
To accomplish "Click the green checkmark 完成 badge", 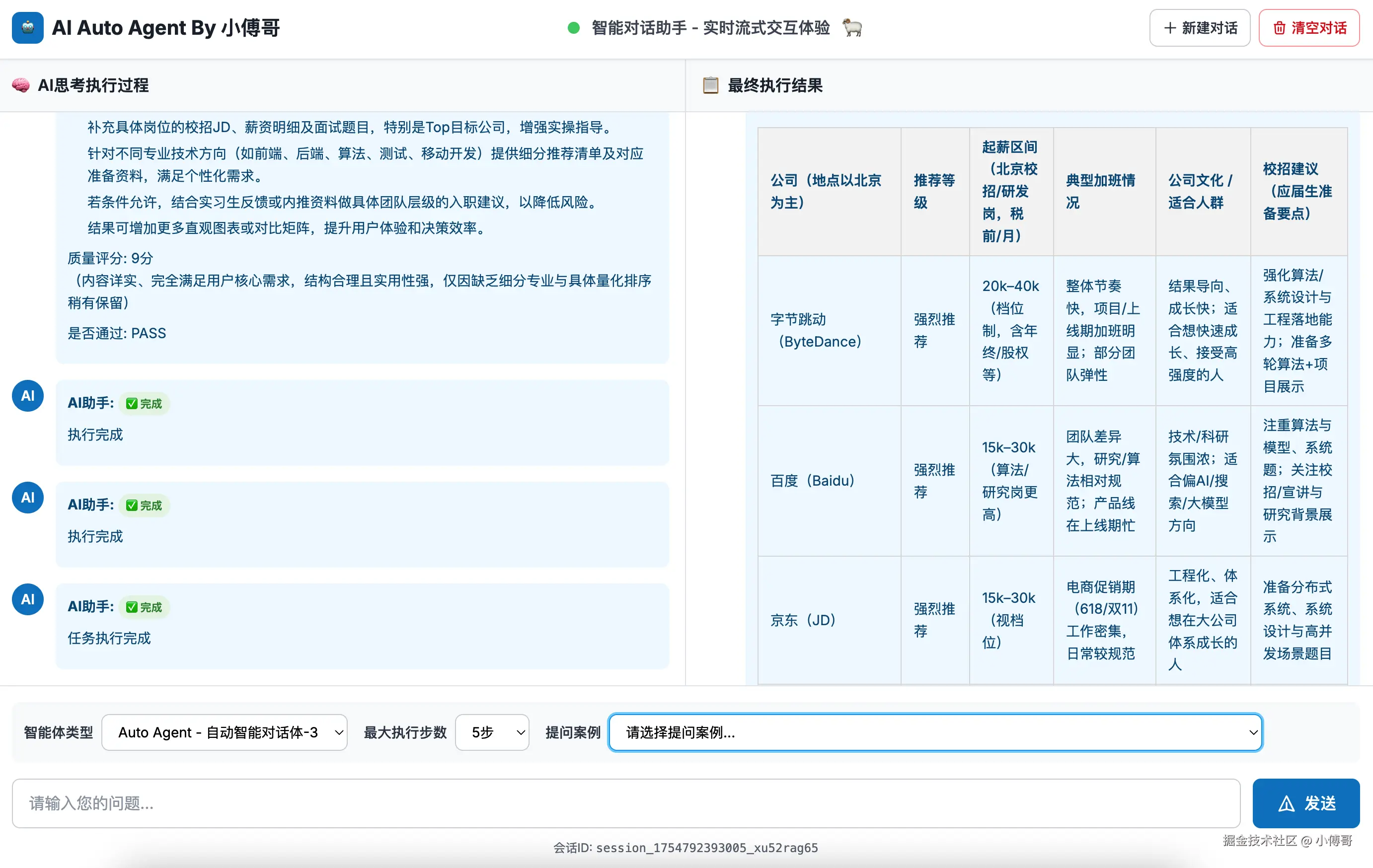I will coord(144,404).
